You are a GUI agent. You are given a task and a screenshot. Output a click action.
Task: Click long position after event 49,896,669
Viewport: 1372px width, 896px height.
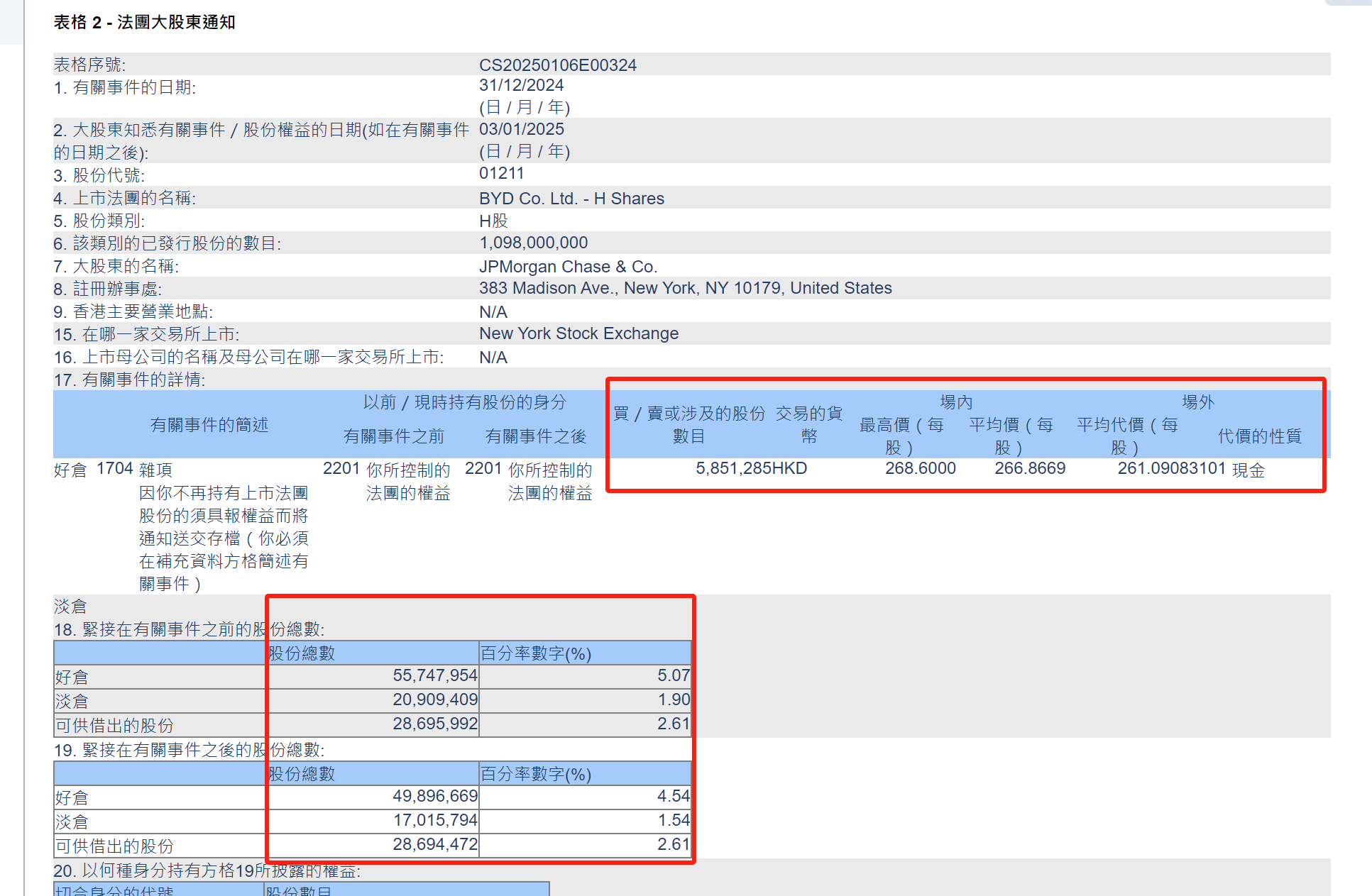(435, 796)
